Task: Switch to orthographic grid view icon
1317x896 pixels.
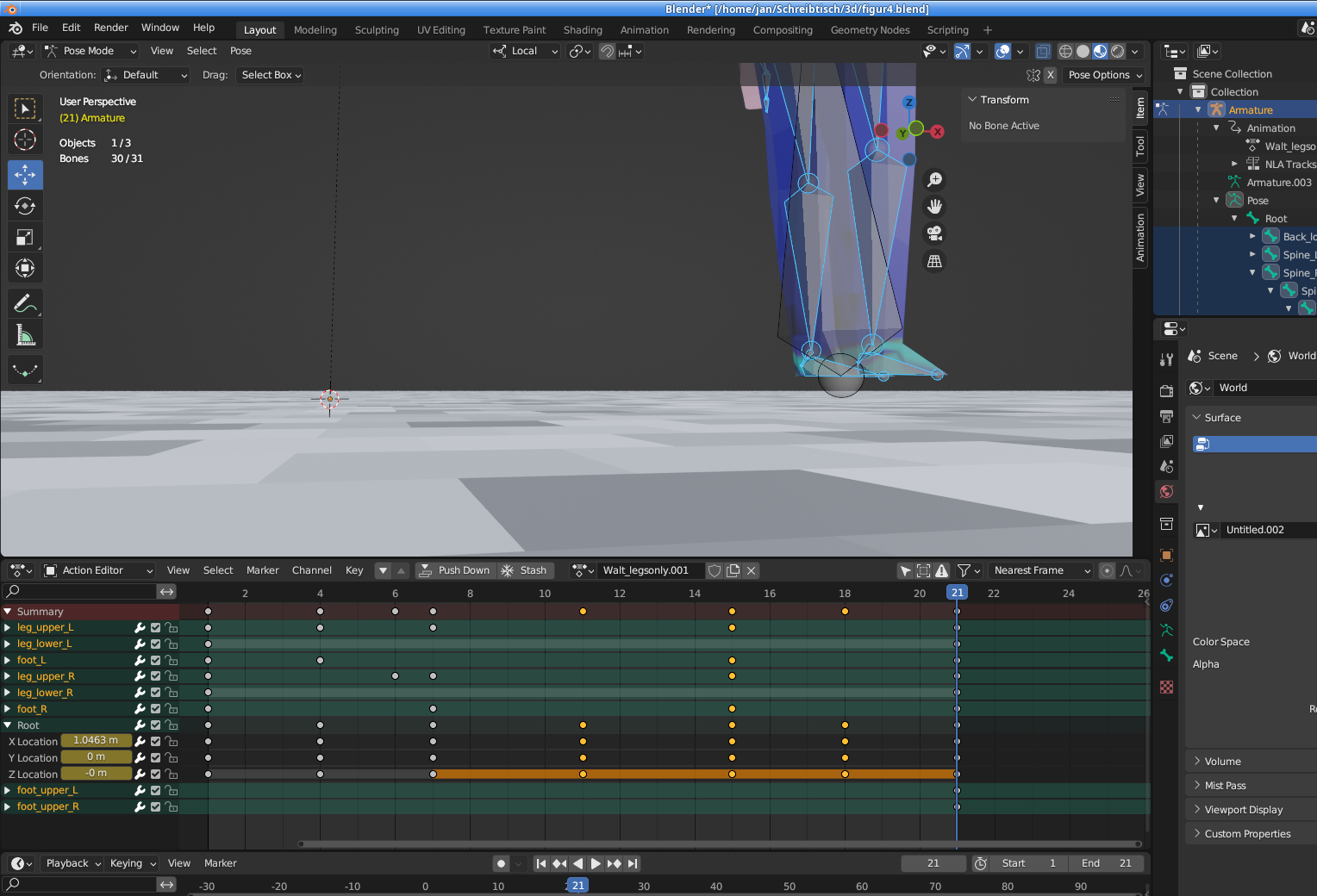Action: point(934,261)
